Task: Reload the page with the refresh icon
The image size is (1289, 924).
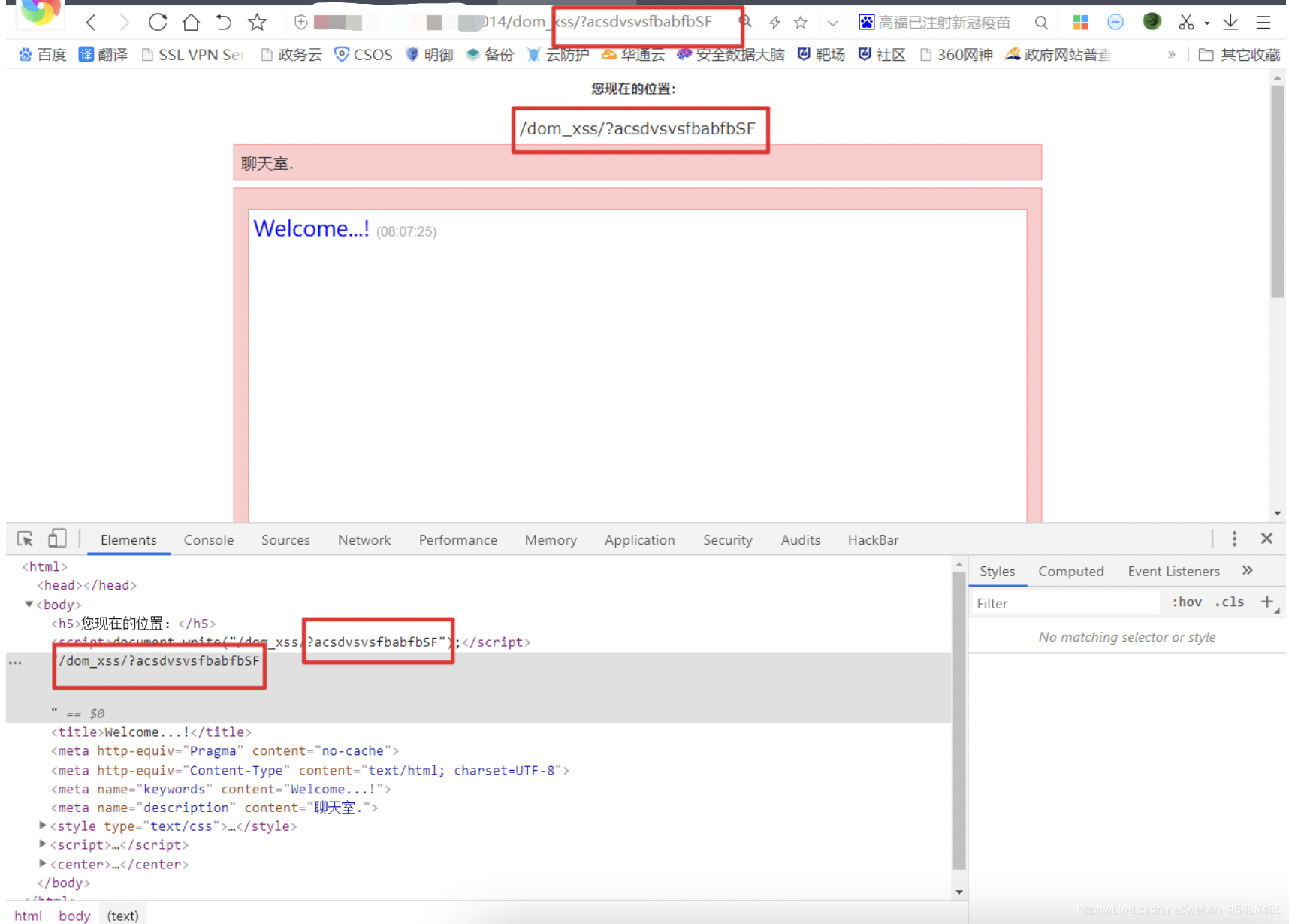Action: [158, 23]
